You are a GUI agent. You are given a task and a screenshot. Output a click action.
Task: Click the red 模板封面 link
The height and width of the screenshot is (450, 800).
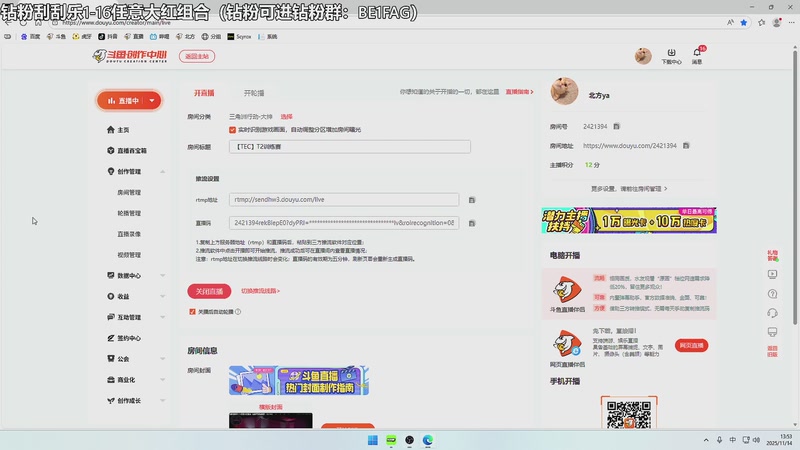coord(270,407)
